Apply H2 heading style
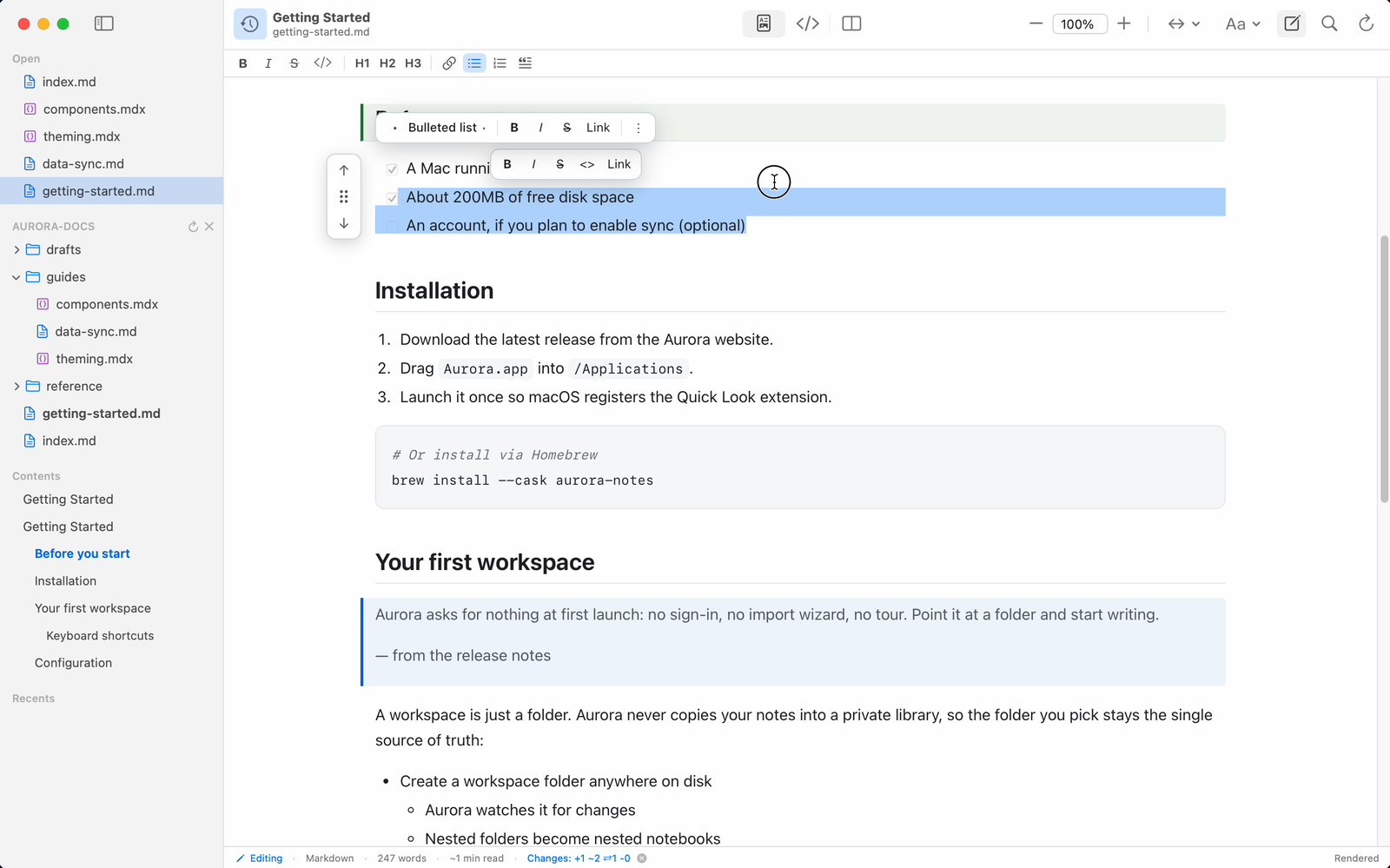Viewport: 1390px width, 868px height. (x=387, y=63)
